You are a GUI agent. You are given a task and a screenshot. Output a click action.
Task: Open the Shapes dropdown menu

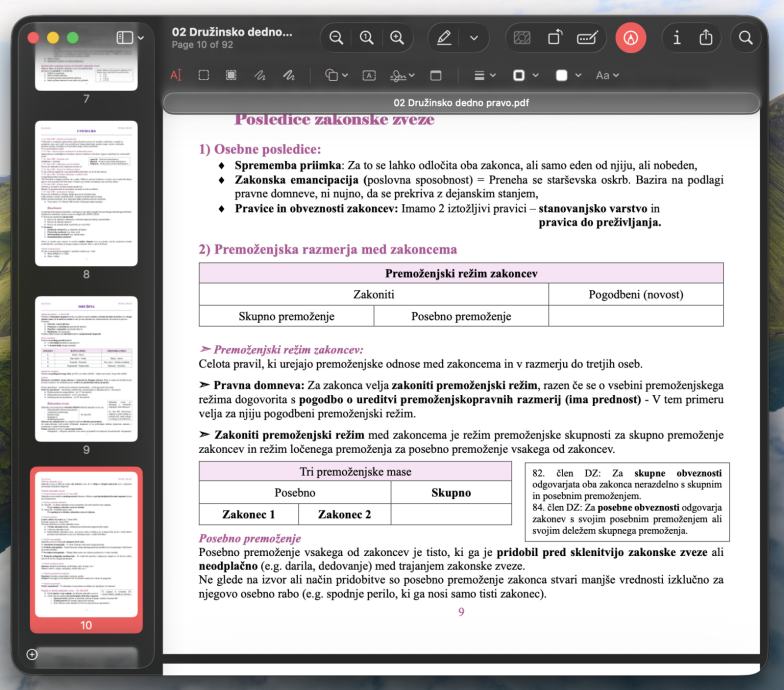click(x=336, y=76)
